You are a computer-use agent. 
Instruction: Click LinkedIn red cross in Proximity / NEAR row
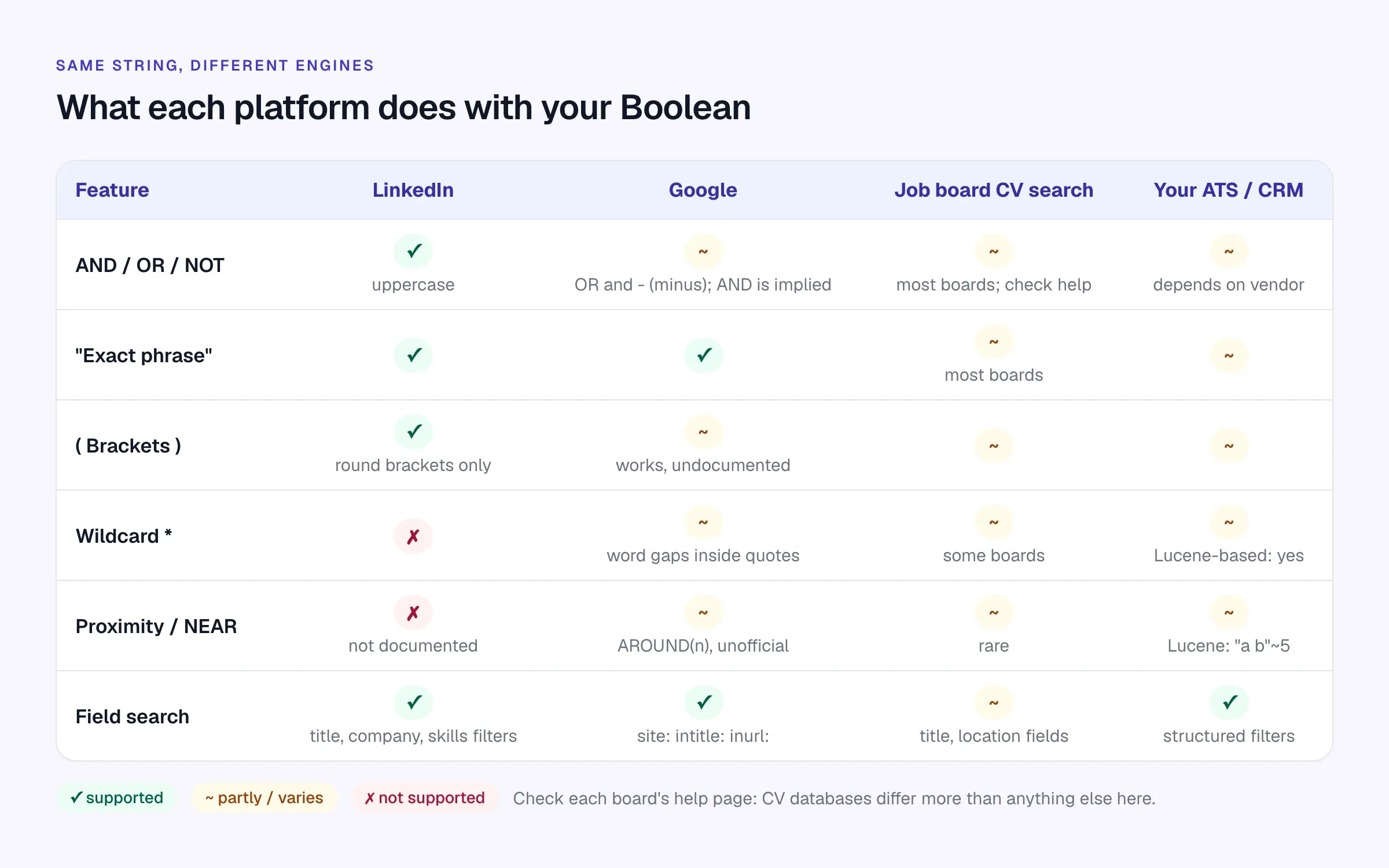413,612
